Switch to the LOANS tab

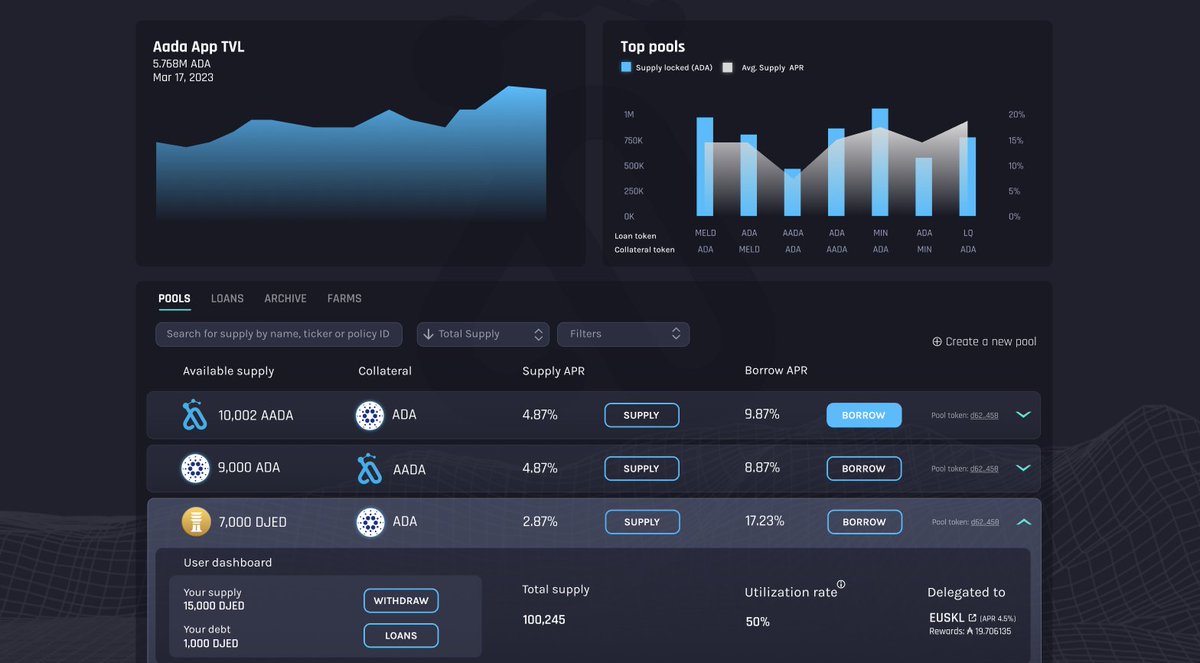pyautogui.click(x=227, y=298)
